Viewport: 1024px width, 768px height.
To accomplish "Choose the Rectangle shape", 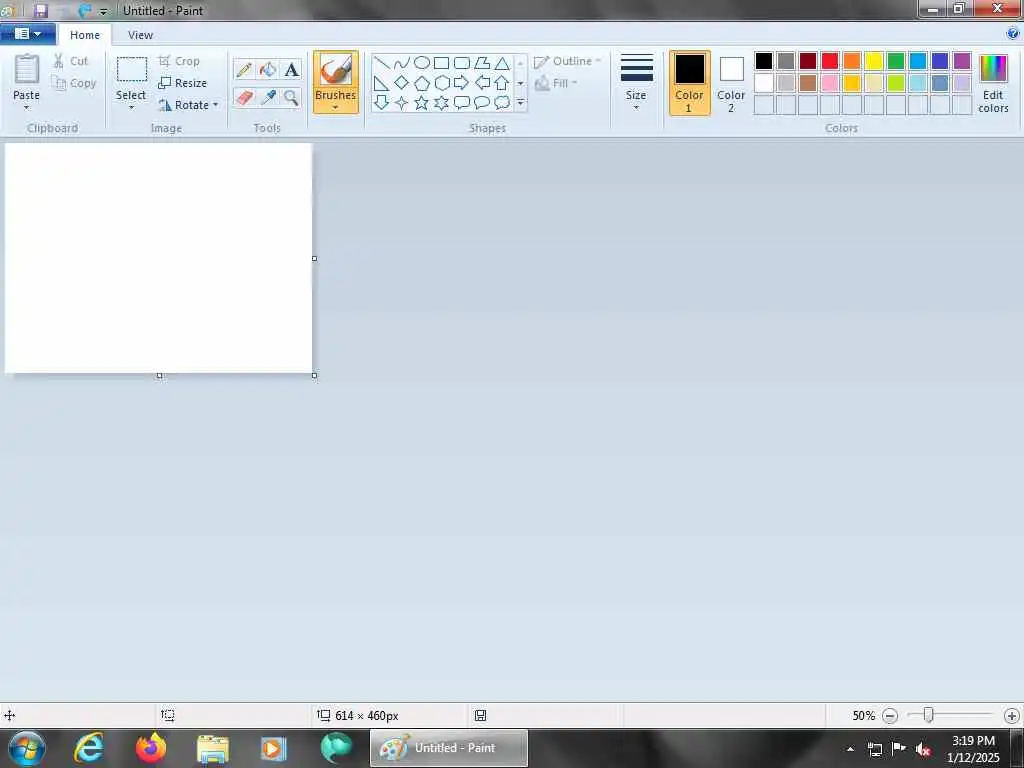I will [x=441, y=63].
